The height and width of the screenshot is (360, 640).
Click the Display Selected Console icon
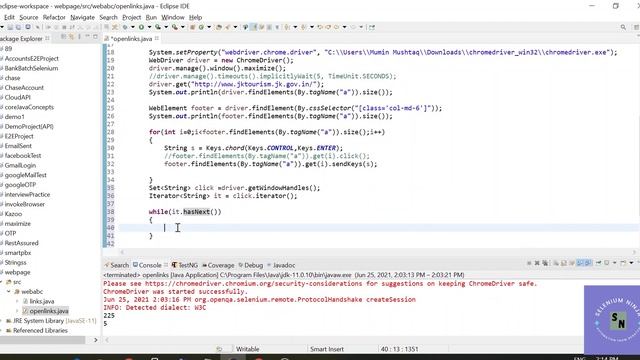pyautogui.click(x=607, y=263)
